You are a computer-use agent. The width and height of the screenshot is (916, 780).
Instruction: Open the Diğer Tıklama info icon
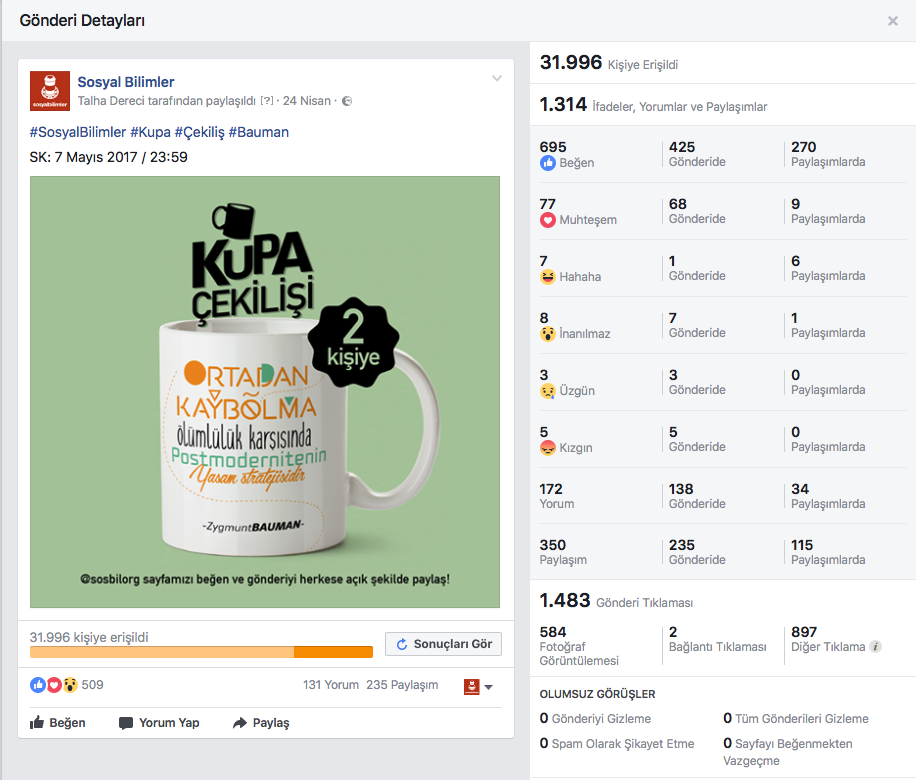[x=875, y=646]
